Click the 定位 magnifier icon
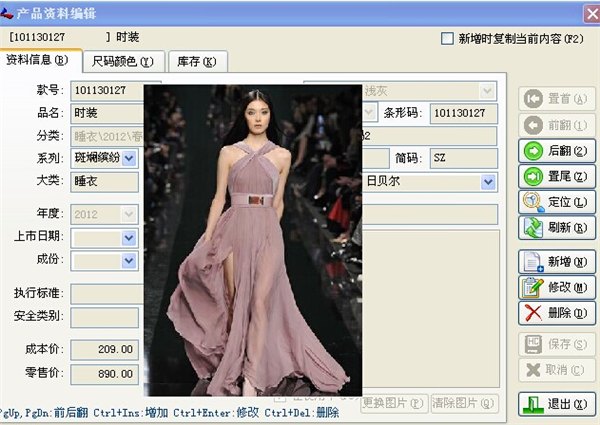This screenshot has height=425, width=600. tap(533, 202)
